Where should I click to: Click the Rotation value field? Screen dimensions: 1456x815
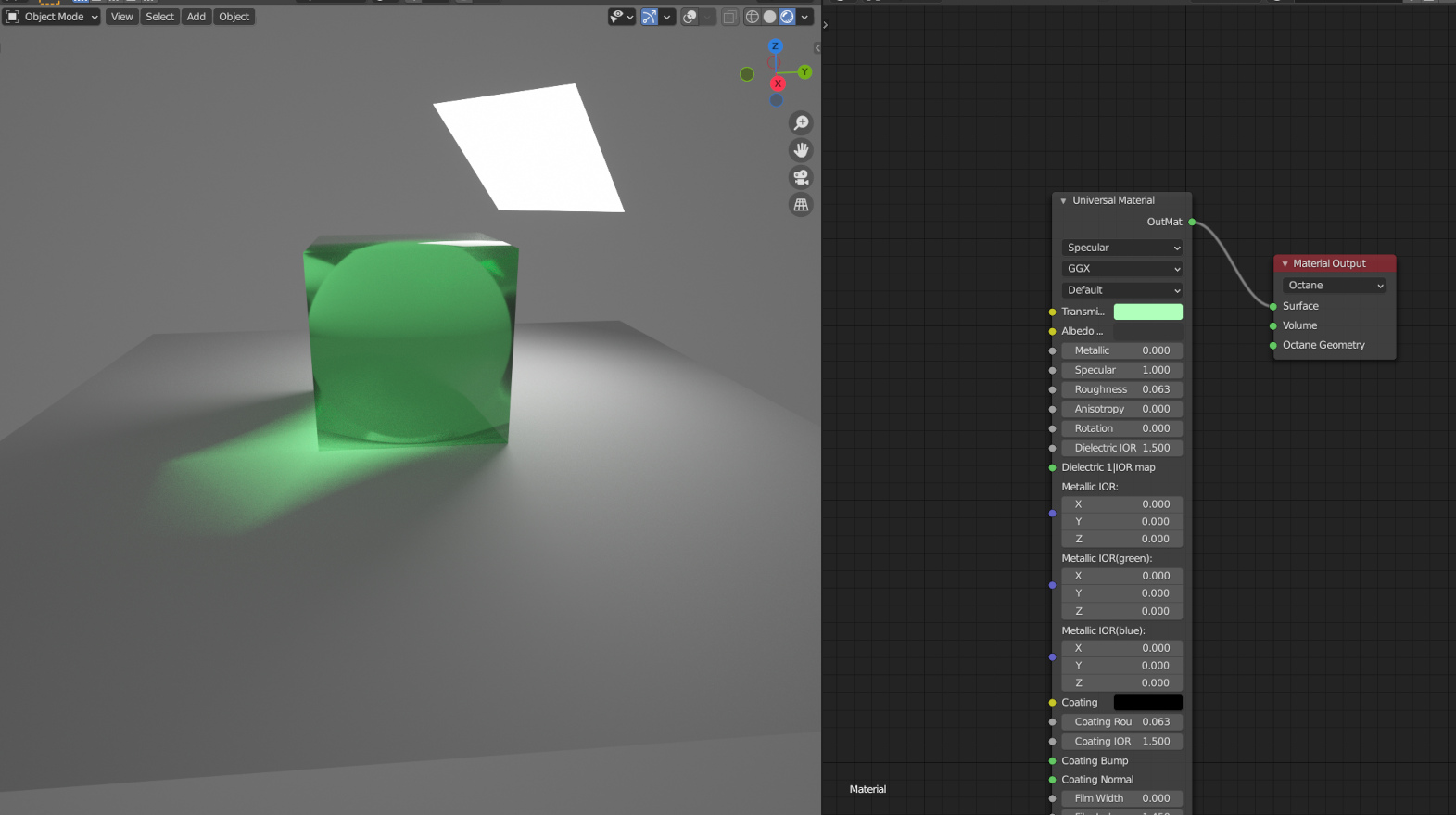pos(1122,428)
